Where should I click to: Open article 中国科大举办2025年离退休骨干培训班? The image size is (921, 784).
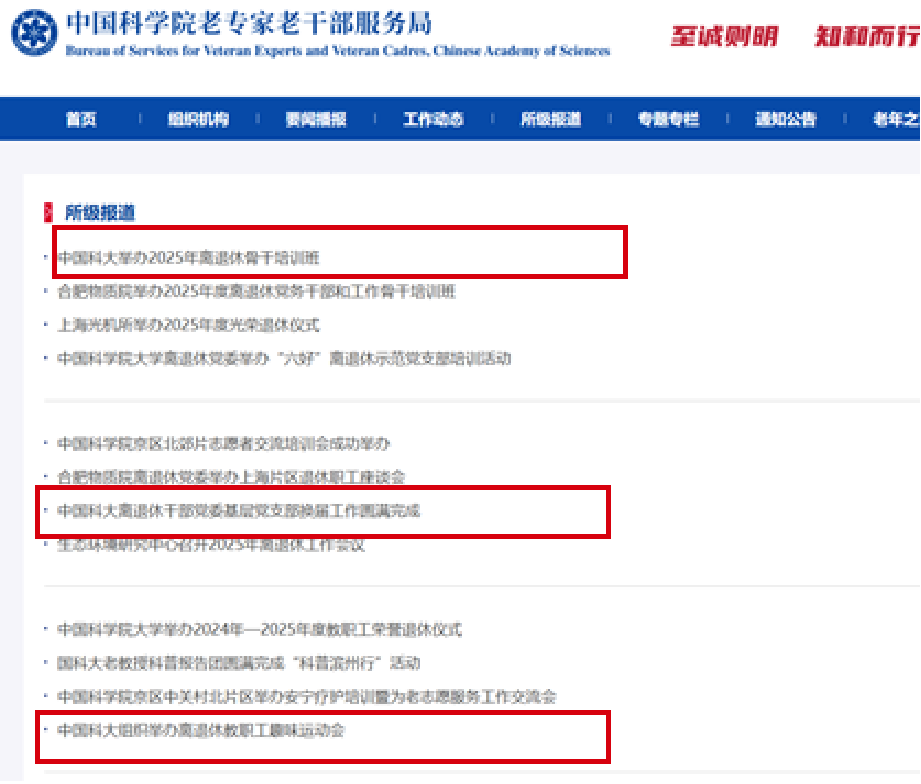[188, 258]
